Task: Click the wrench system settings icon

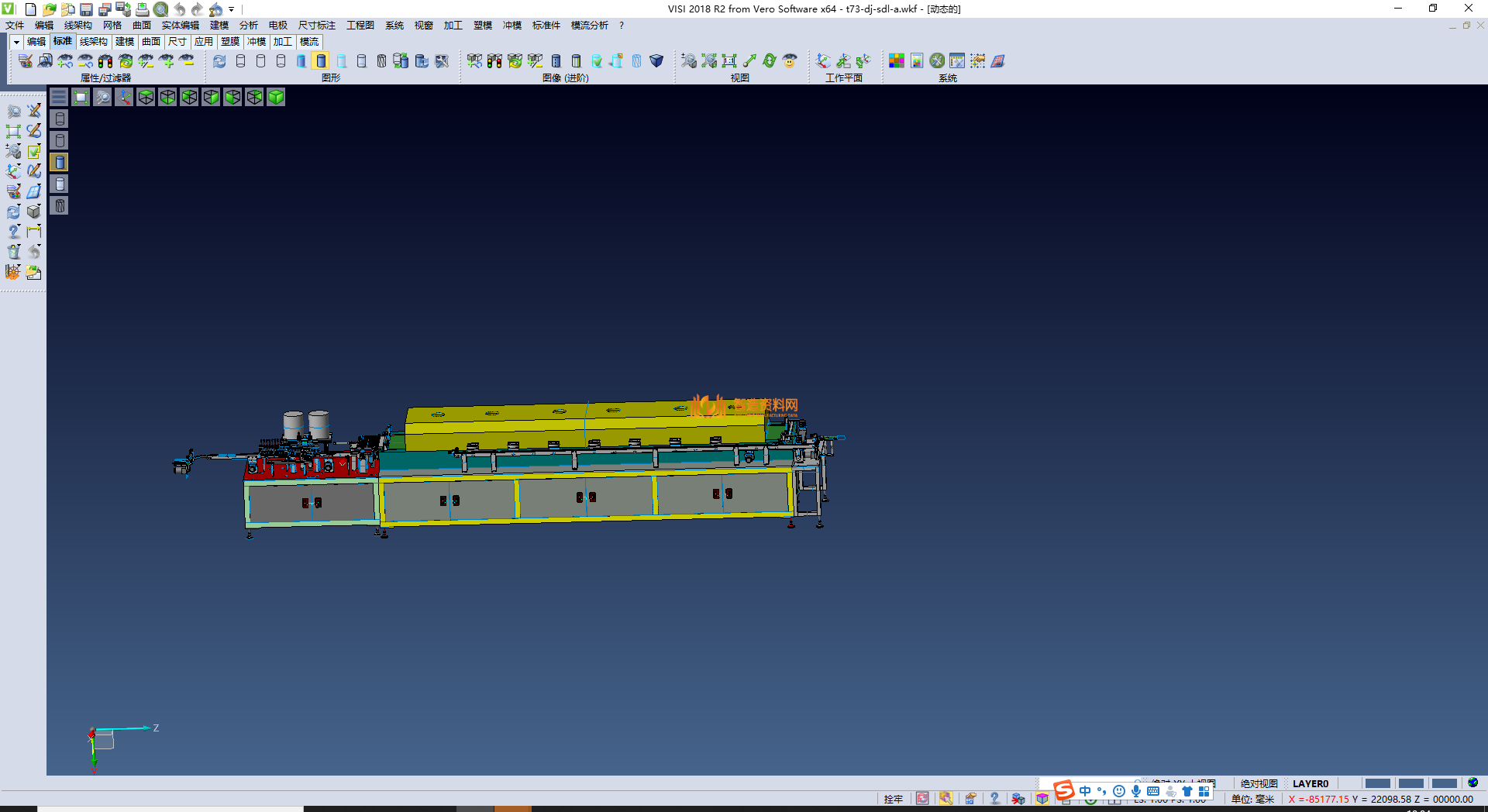Action: click(x=937, y=60)
